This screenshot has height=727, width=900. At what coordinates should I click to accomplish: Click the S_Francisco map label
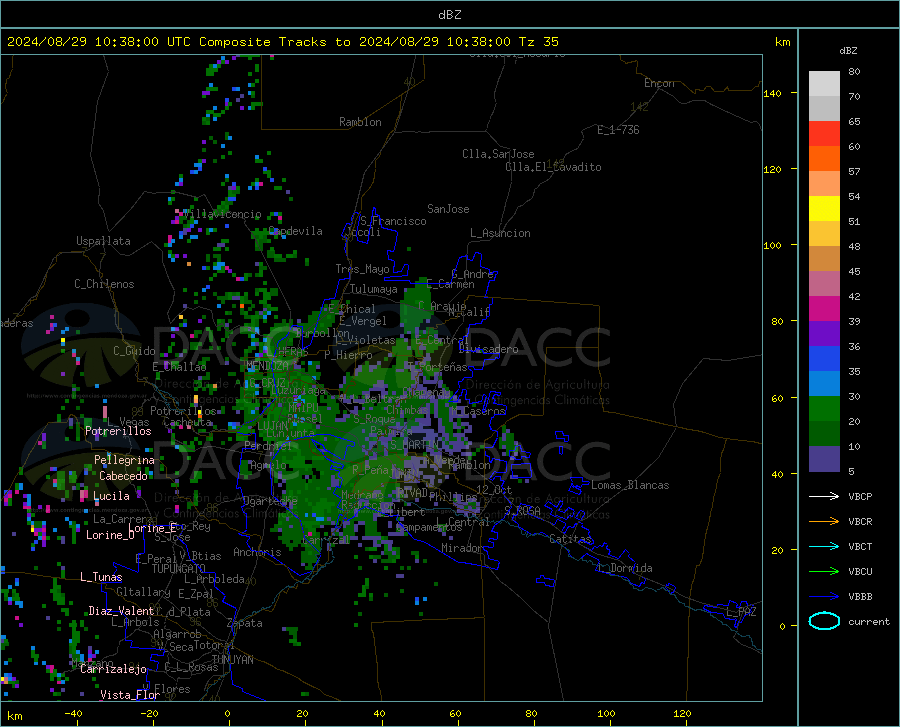pos(393,221)
